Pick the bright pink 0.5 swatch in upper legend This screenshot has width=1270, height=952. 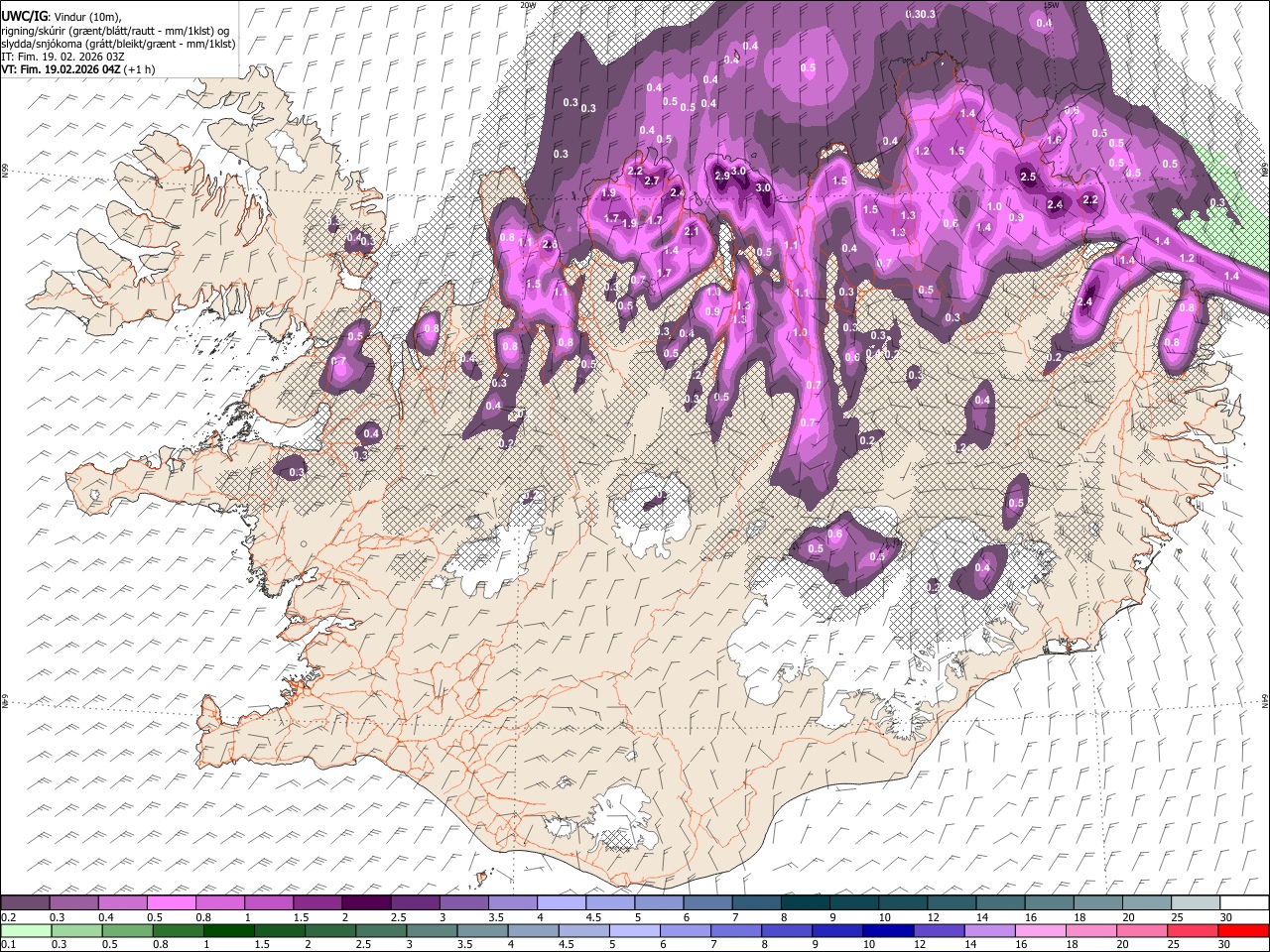coord(171,903)
